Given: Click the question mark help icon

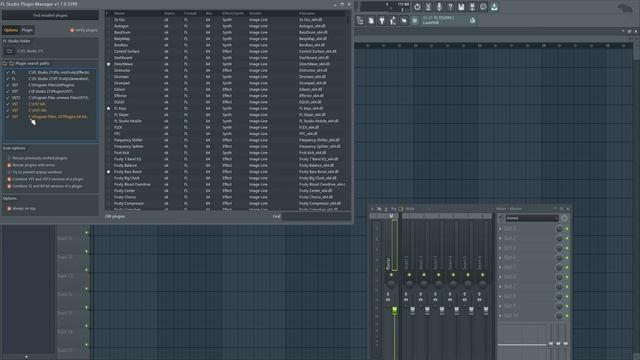Looking at the screenshot, I should click(x=450, y=7).
